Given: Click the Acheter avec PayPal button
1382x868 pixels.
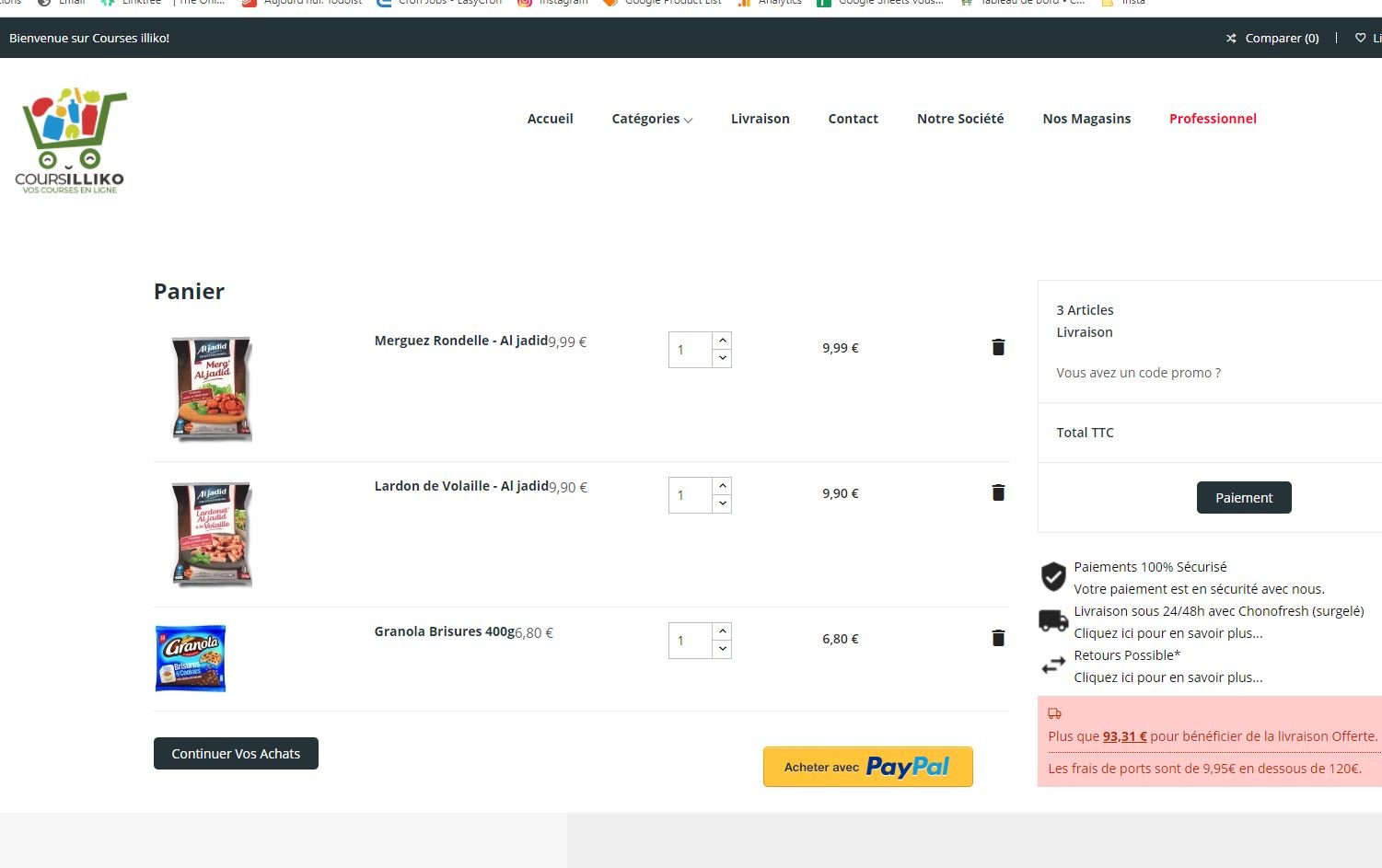Looking at the screenshot, I should pos(868,767).
